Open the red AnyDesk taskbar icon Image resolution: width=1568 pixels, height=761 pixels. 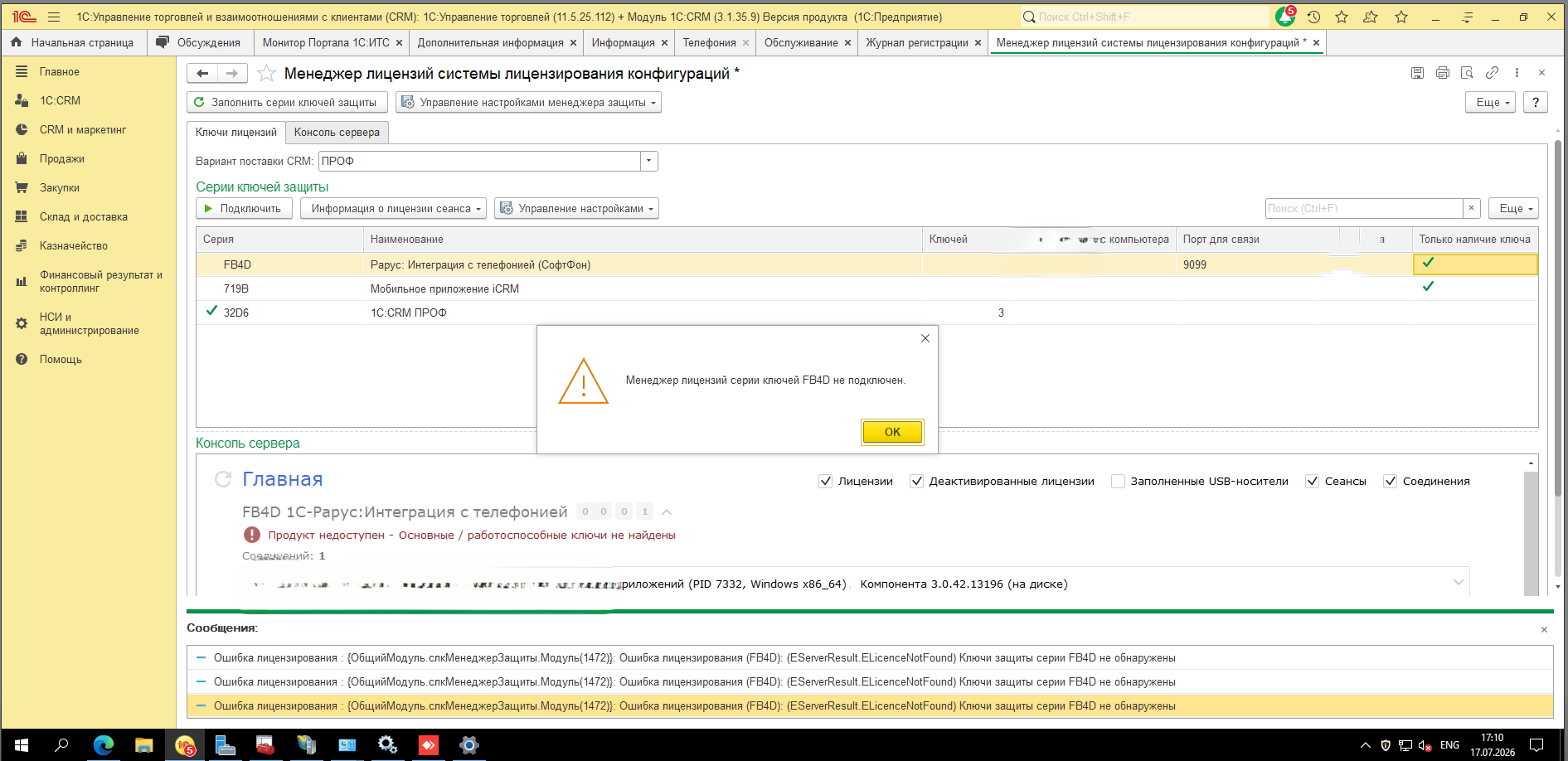pos(428,745)
